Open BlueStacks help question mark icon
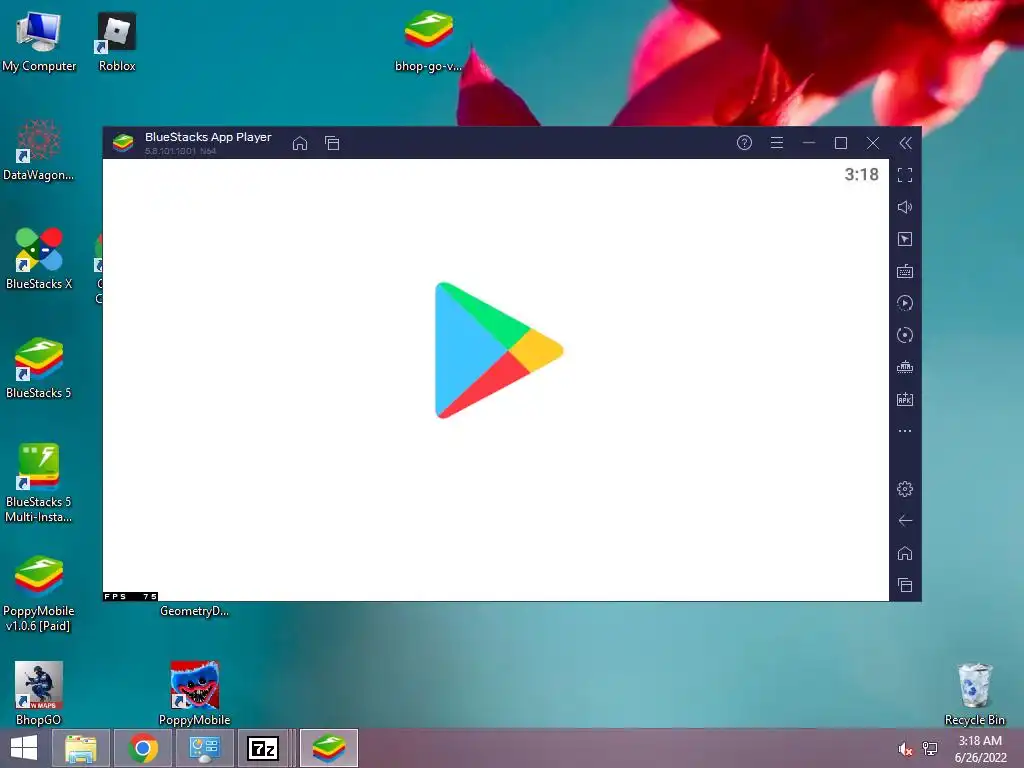The image size is (1024, 768). coord(744,142)
